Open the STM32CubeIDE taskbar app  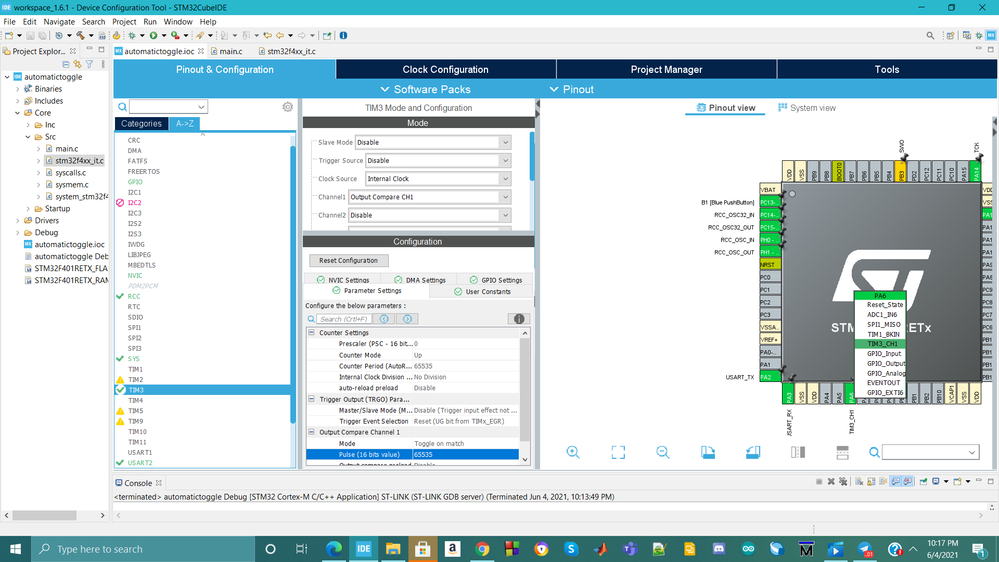coord(363,549)
